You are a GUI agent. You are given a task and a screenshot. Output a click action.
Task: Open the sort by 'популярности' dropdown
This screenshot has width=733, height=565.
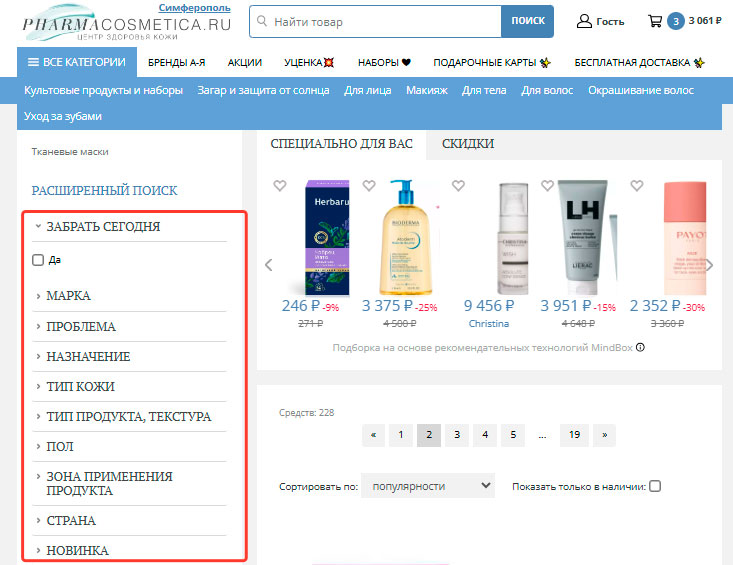coord(428,486)
